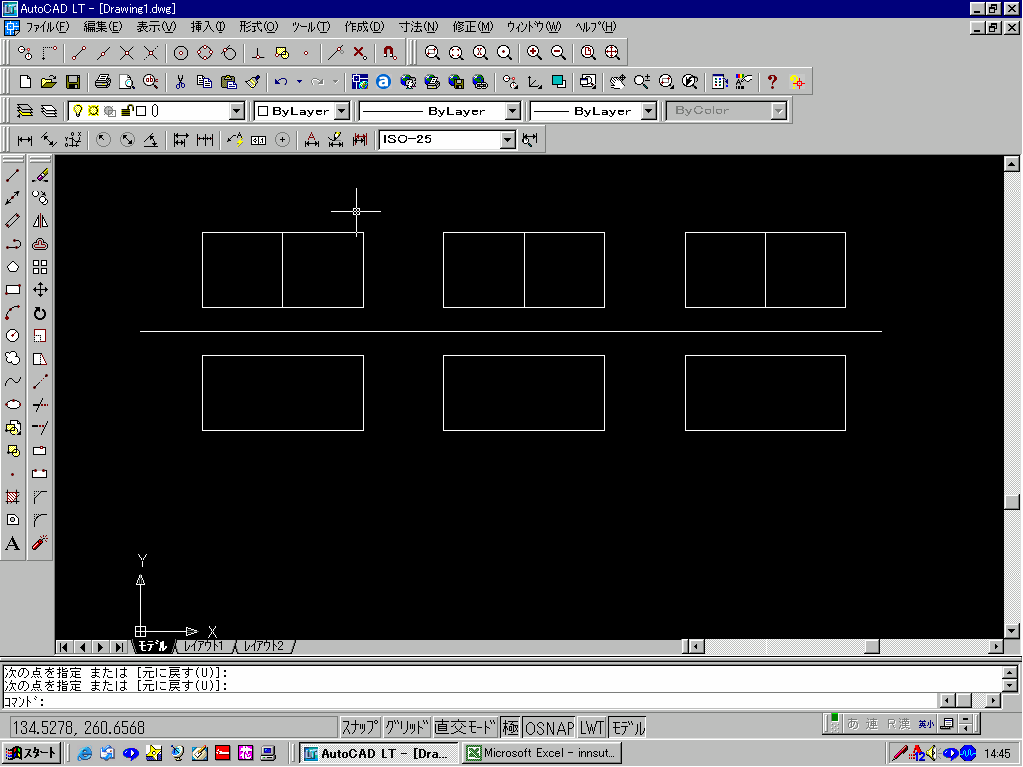
Task: Open the ByLayer linetype dropdown
Action: coord(513,112)
